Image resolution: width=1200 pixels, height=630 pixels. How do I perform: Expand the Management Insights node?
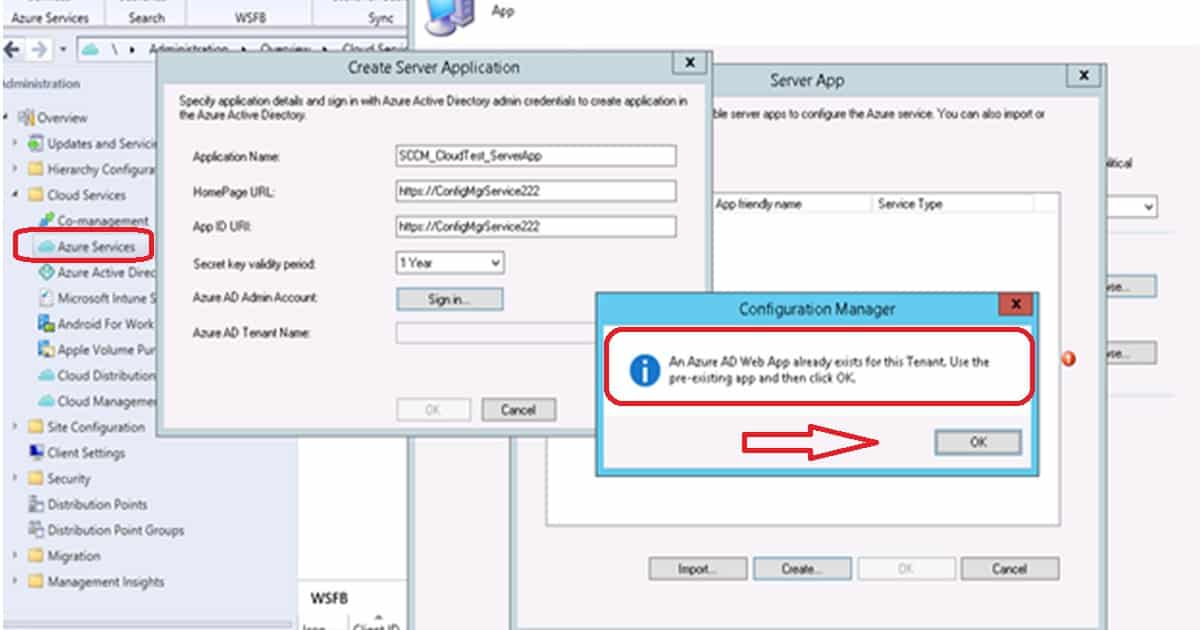(x=15, y=582)
